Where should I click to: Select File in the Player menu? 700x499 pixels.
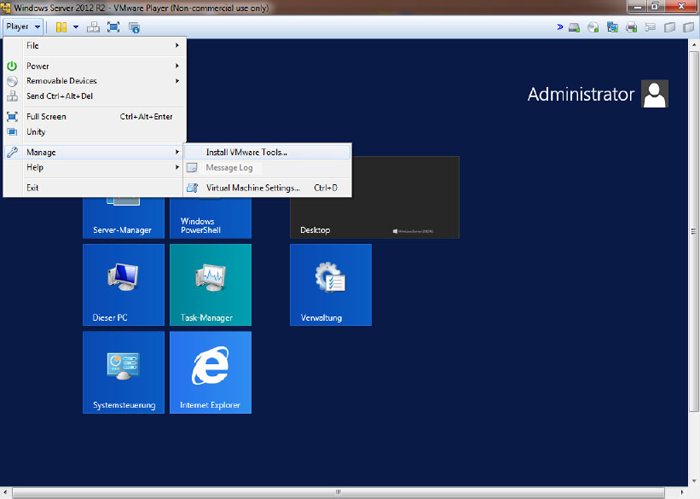pos(95,46)
